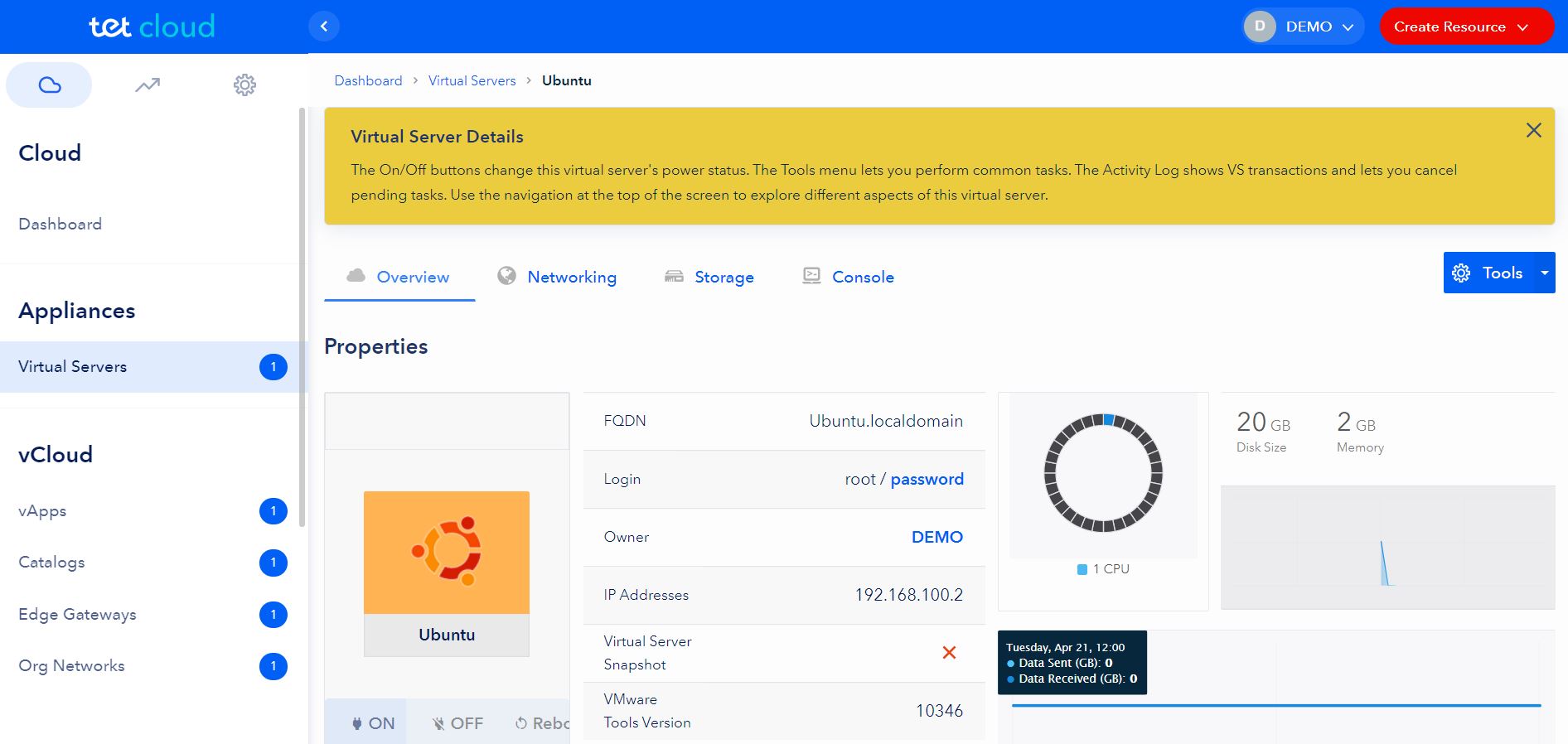Open the DEMO account dropdown

pos(1304,27)
